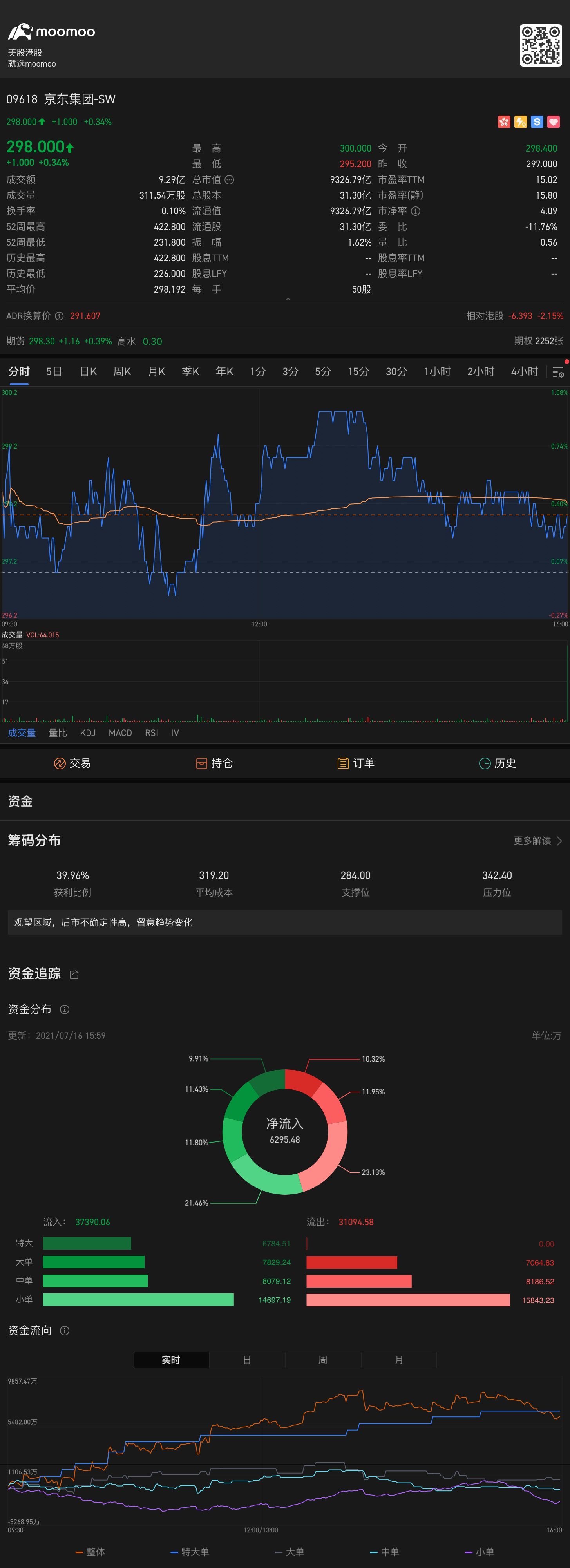Select the 2小时 timeframe

tap(480, 371)
